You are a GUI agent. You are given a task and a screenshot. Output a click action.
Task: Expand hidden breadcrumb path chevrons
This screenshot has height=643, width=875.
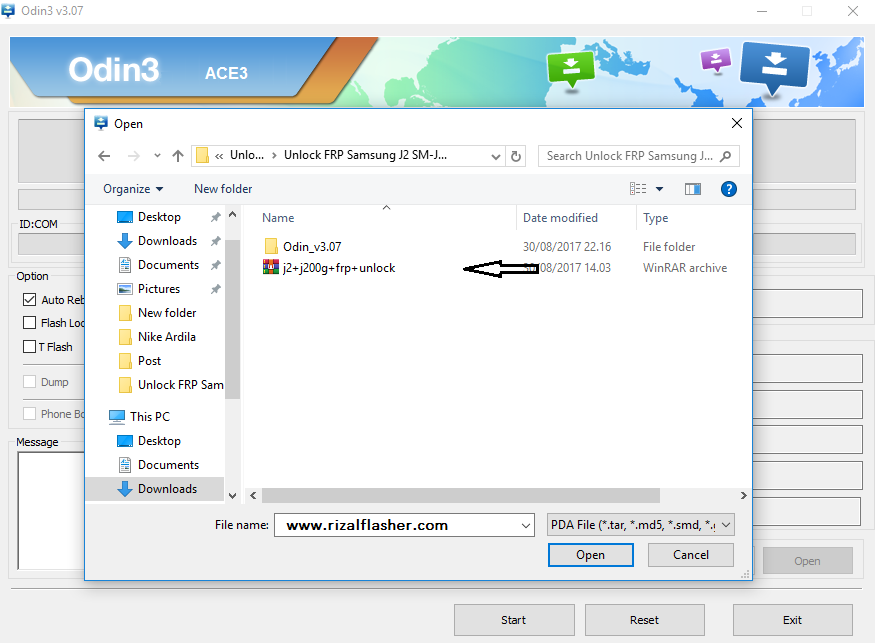219,156
